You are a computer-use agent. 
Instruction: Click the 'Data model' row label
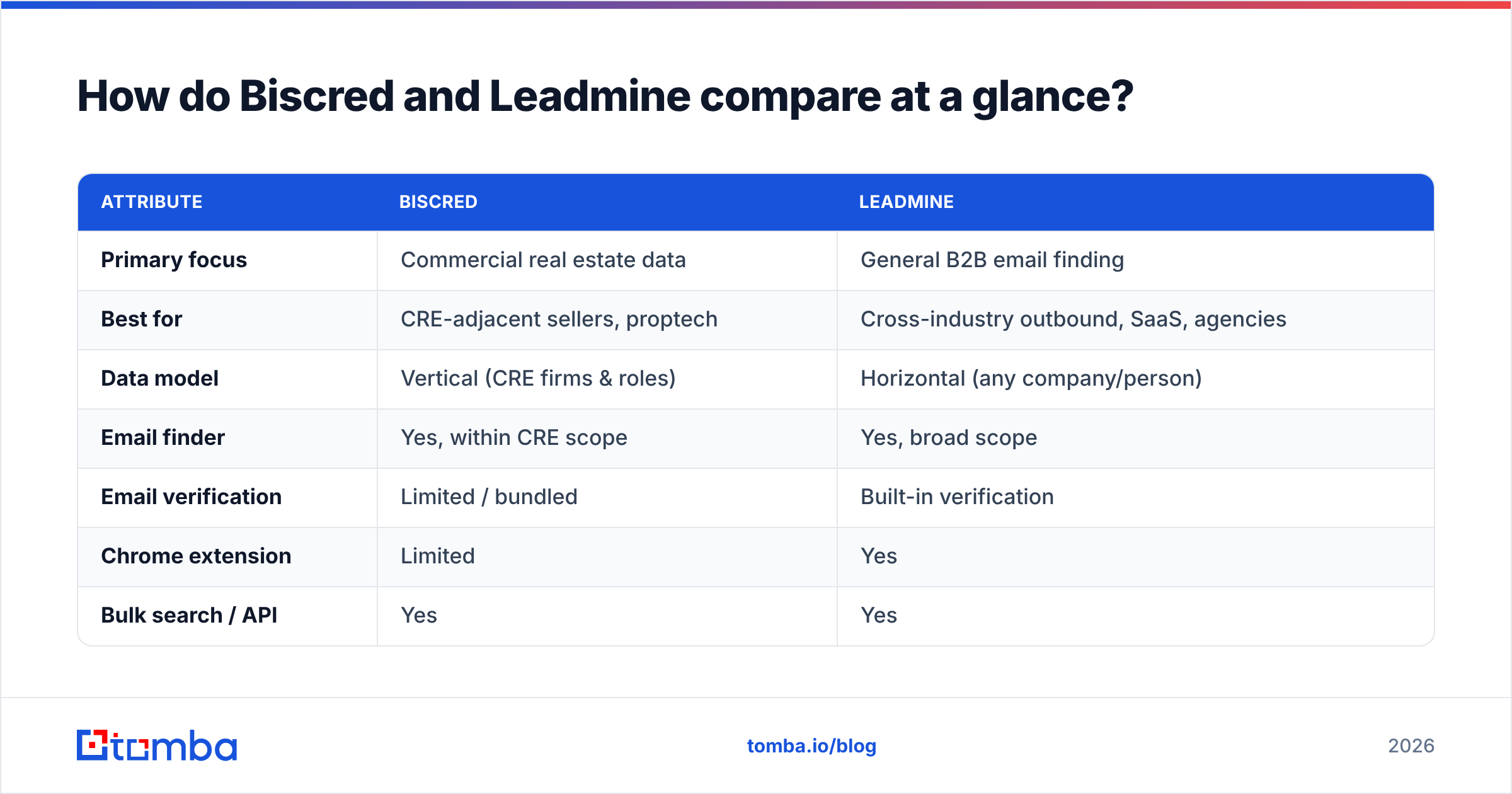160,379
